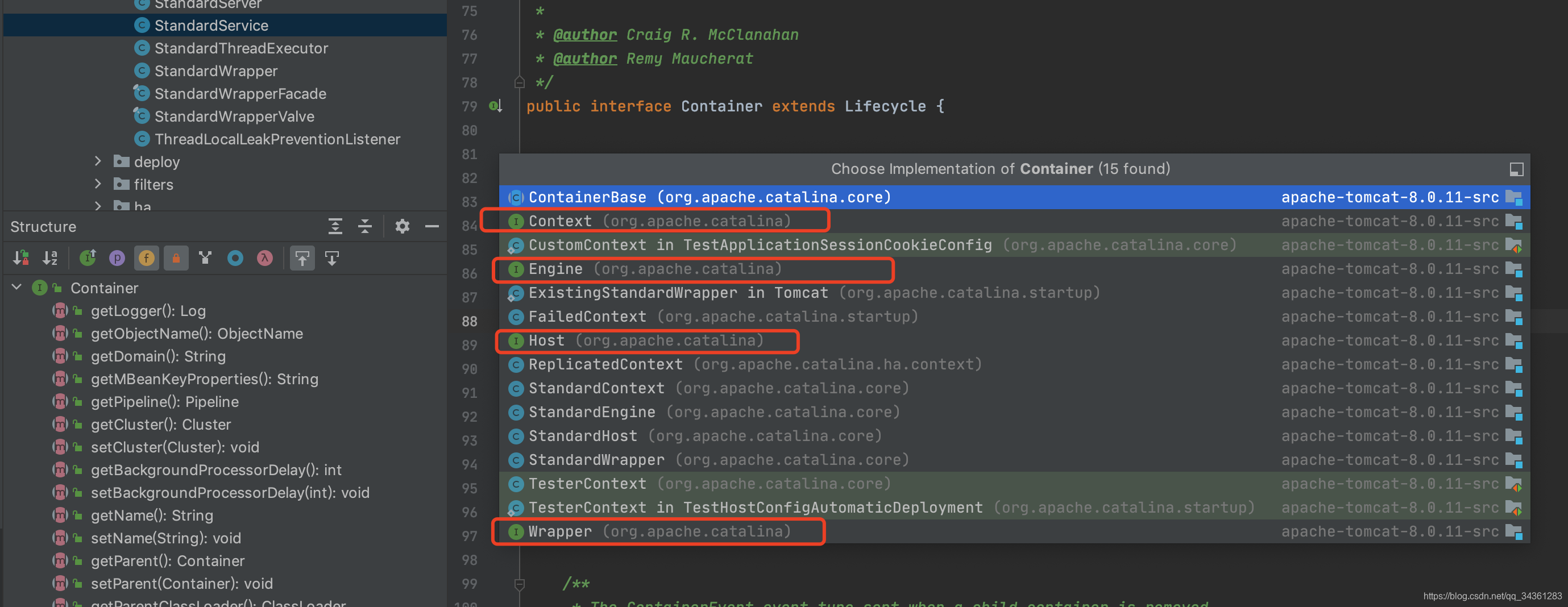Screen dimensions: 1568x607
Task: Click method icon beside getPipeline(): Pipeline
Action: (60, 401)
